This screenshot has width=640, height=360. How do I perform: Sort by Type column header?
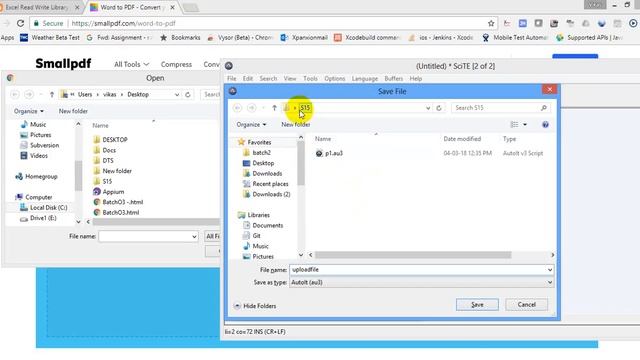coord(509,139)
